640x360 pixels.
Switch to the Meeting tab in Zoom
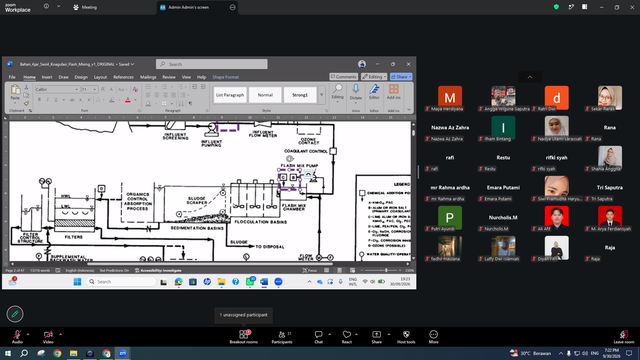pos(85,7)
